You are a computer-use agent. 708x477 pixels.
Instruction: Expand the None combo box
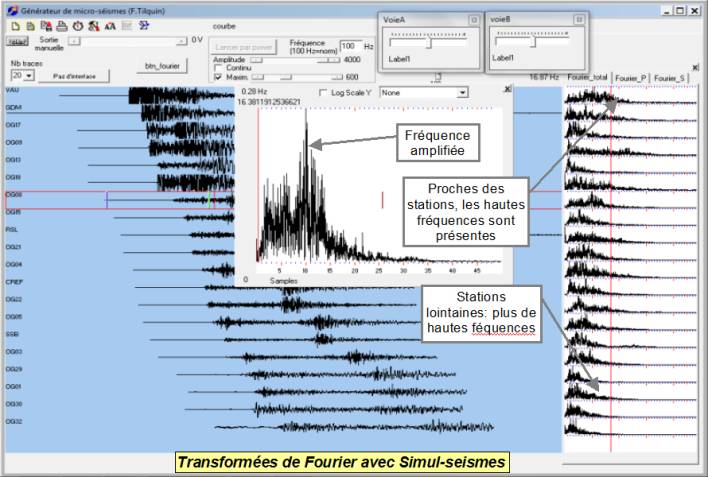coord(462,92)
